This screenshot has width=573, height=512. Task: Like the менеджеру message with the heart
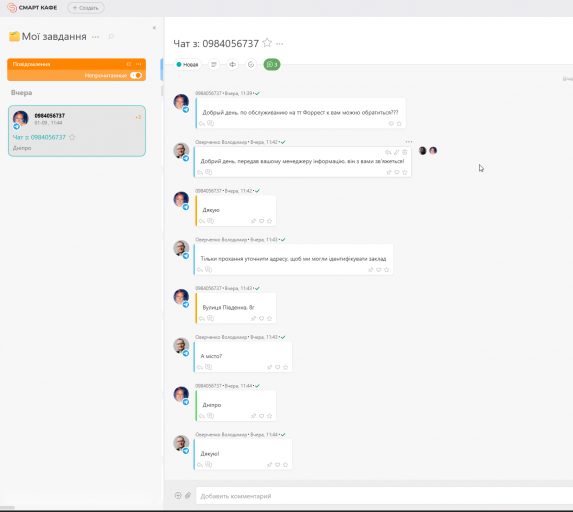point(396,172)
